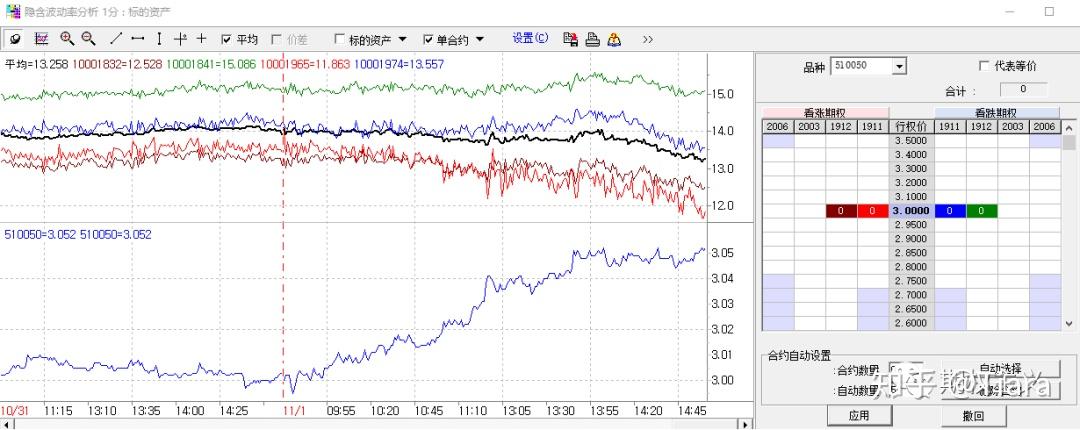
Task: Expand the 单合约 dropdown arrow
Action: pyautogui.click(x=480, y=39)
